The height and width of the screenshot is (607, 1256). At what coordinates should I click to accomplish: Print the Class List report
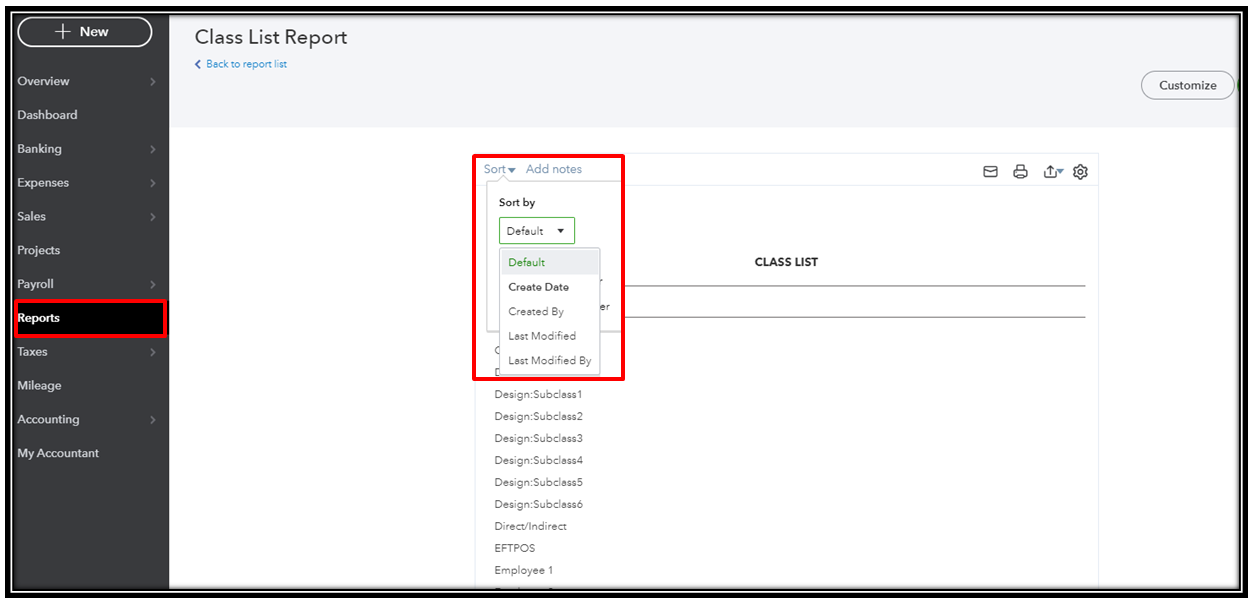[1020, 171]
